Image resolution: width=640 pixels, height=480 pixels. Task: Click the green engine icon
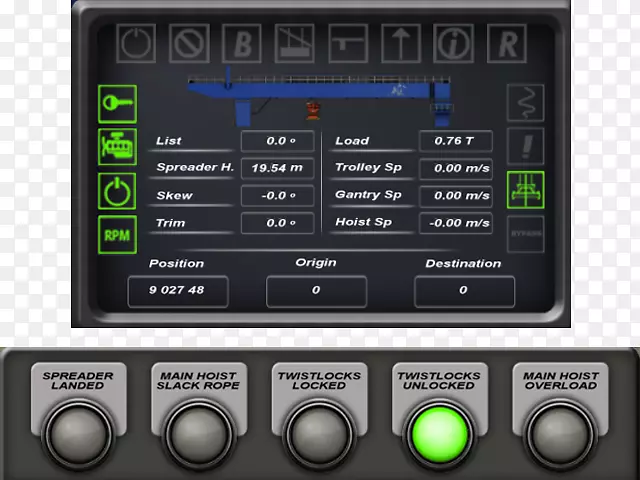click(x=117, y=147)
